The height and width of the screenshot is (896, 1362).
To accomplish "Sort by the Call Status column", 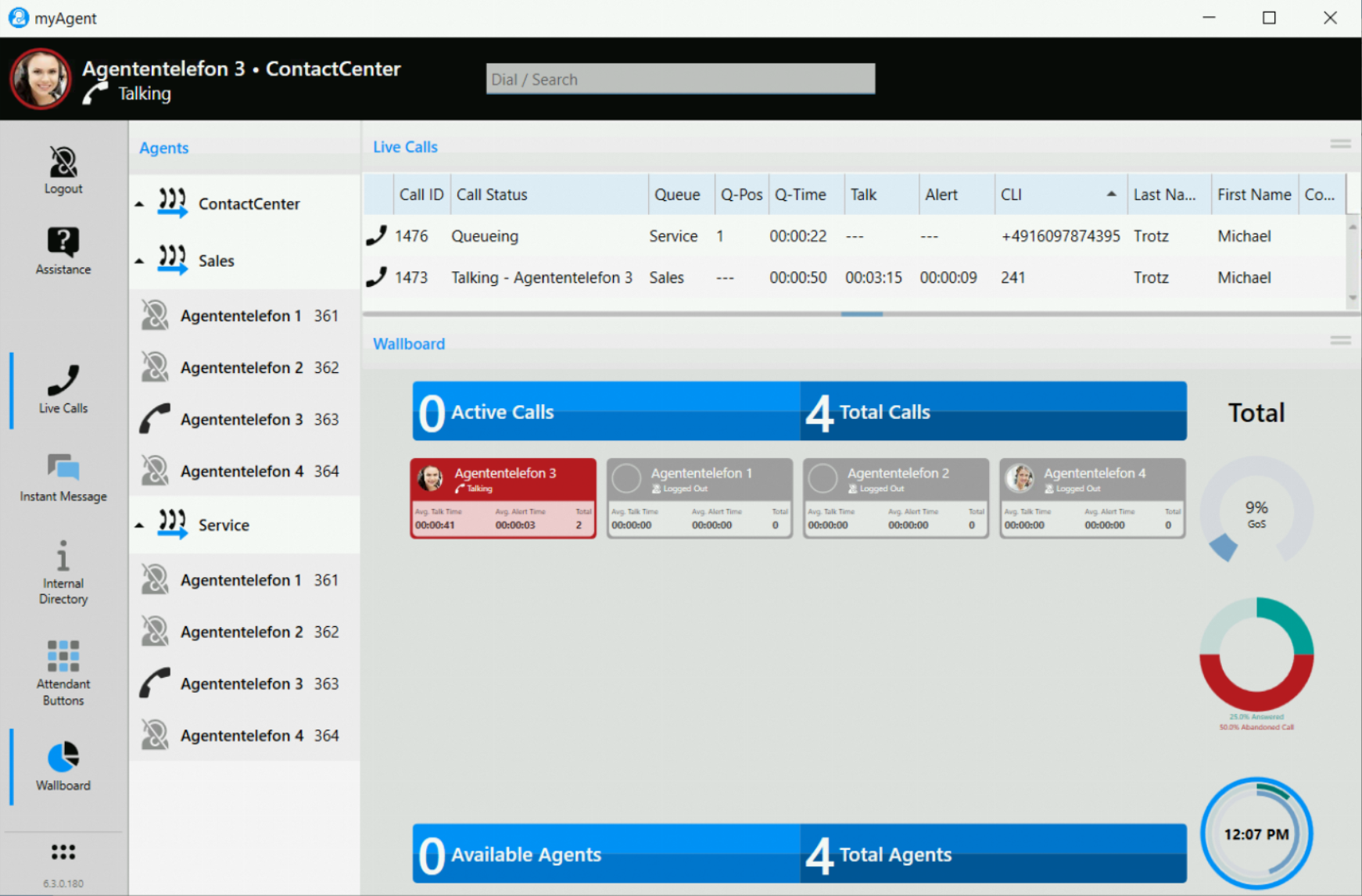I will pyautogui.click(x=549, y=195).
